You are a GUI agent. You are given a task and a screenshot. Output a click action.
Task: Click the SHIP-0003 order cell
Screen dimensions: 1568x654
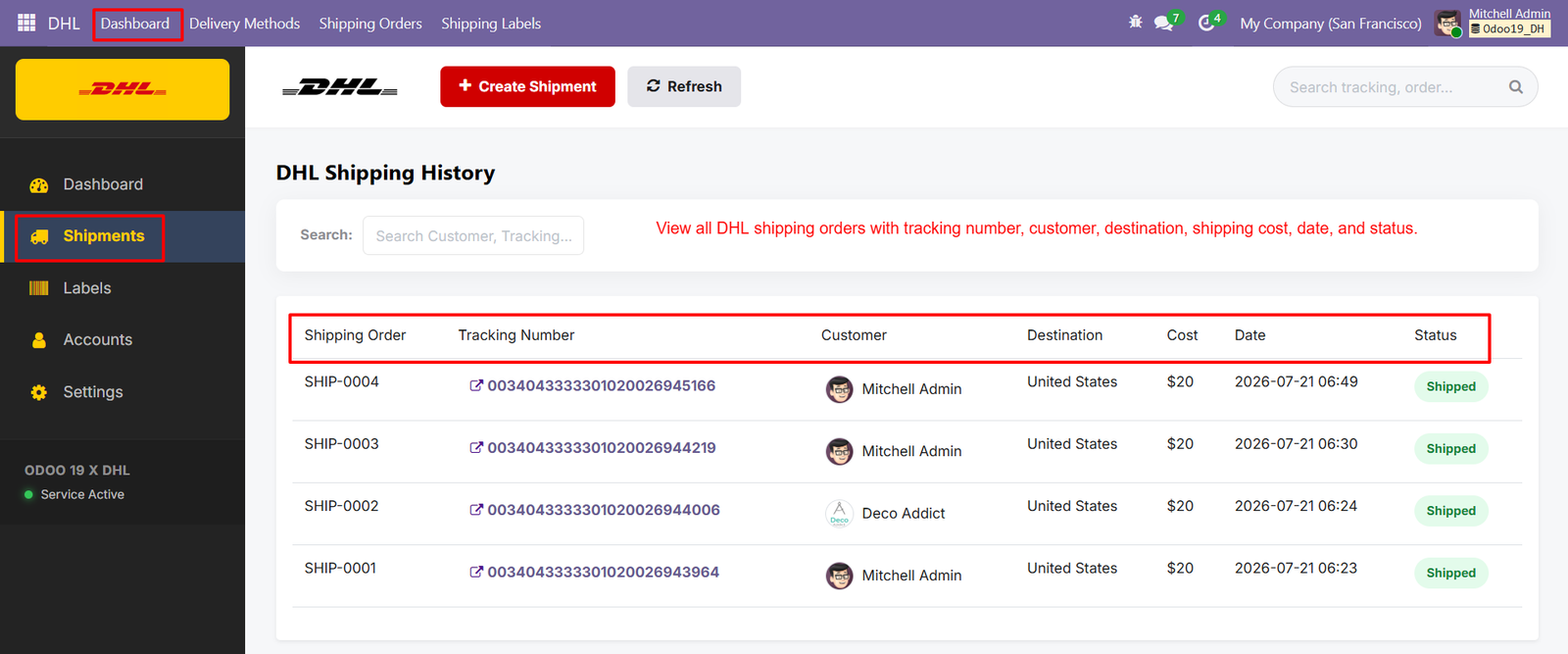click(x=341, y=443)
